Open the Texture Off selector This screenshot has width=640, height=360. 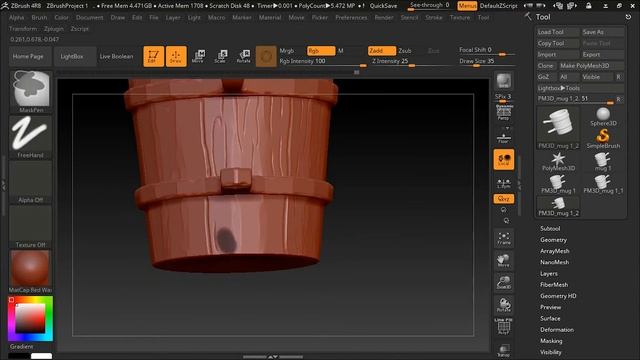31,227
